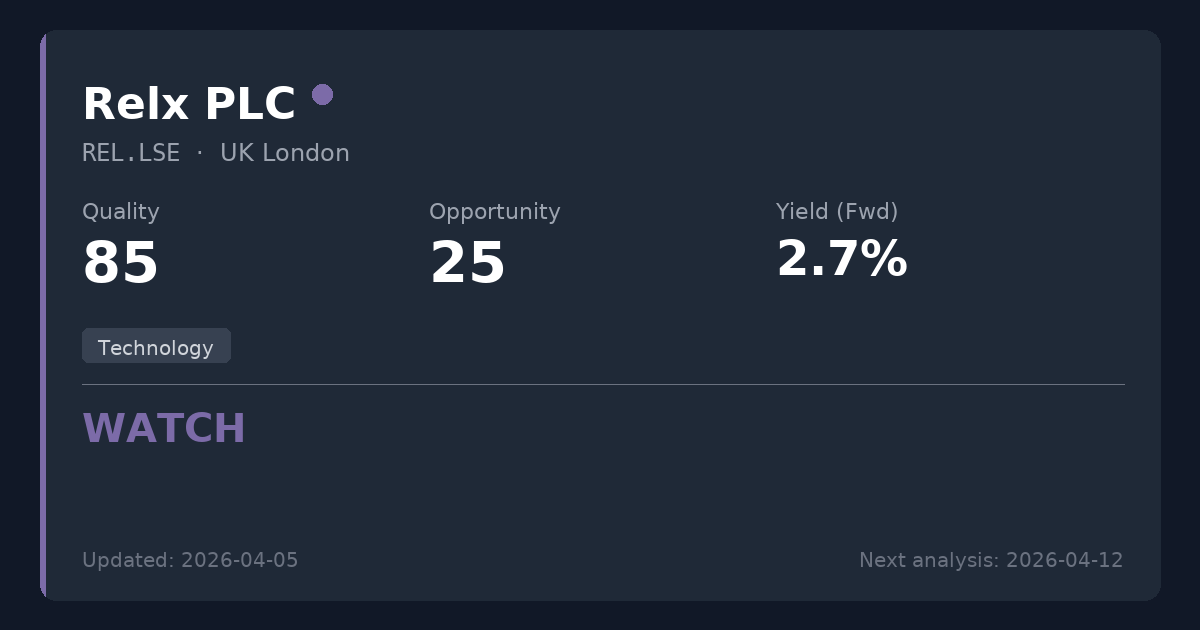Click the Quality score of 85

pos(120,264)
